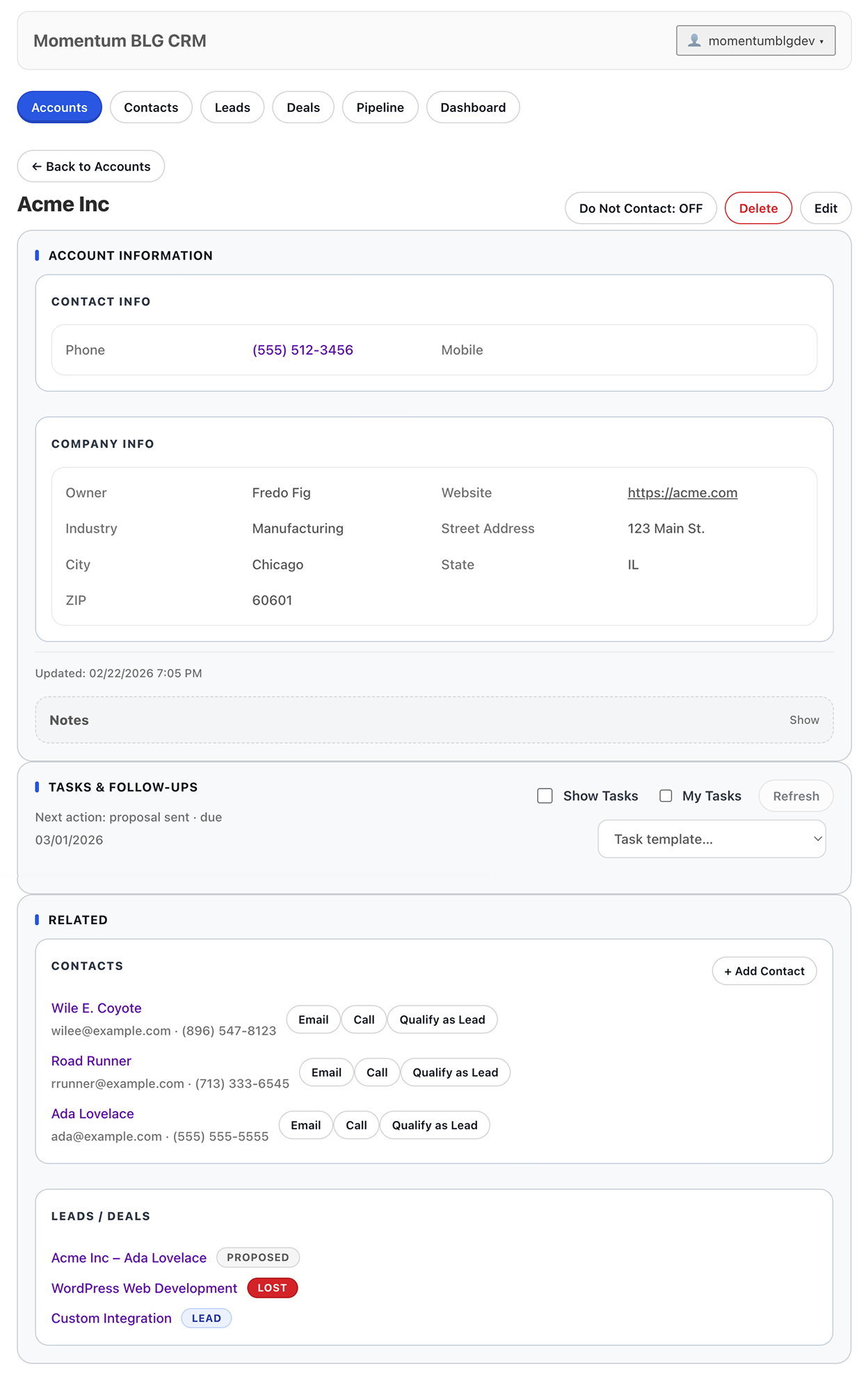Go to the Dashboard tab
The image size is (868, 1379).
tap(472, 108)
